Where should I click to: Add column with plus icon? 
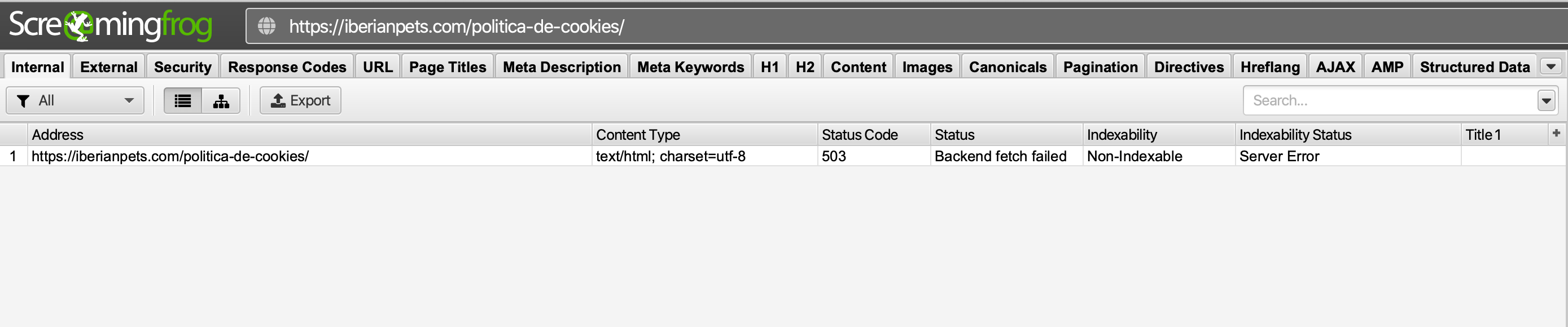tap(1556, 133)
